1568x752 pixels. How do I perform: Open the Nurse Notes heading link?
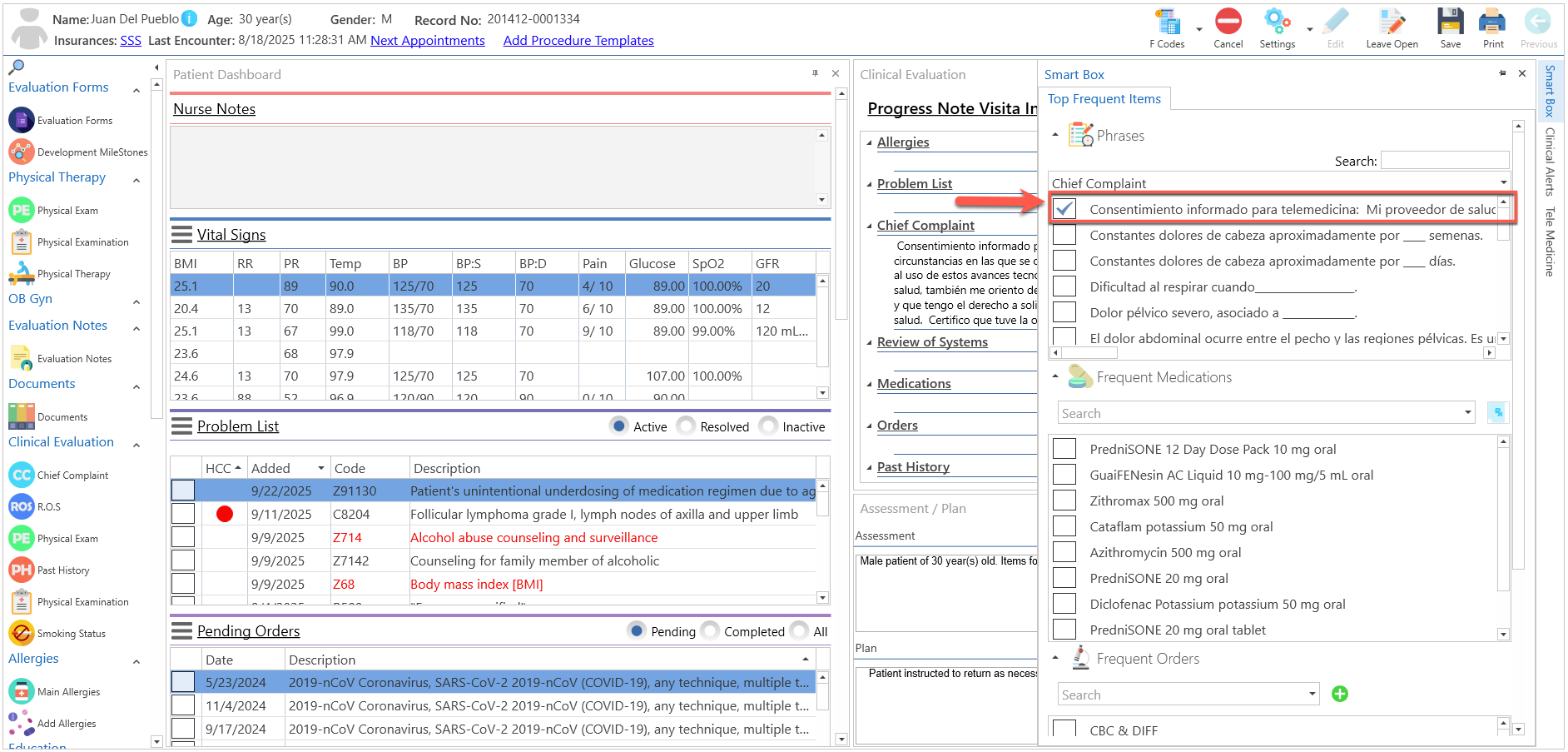click(x=214, y=108)
